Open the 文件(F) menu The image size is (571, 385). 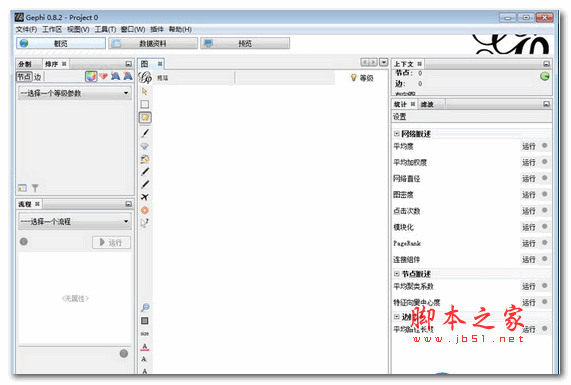point(26,29)
